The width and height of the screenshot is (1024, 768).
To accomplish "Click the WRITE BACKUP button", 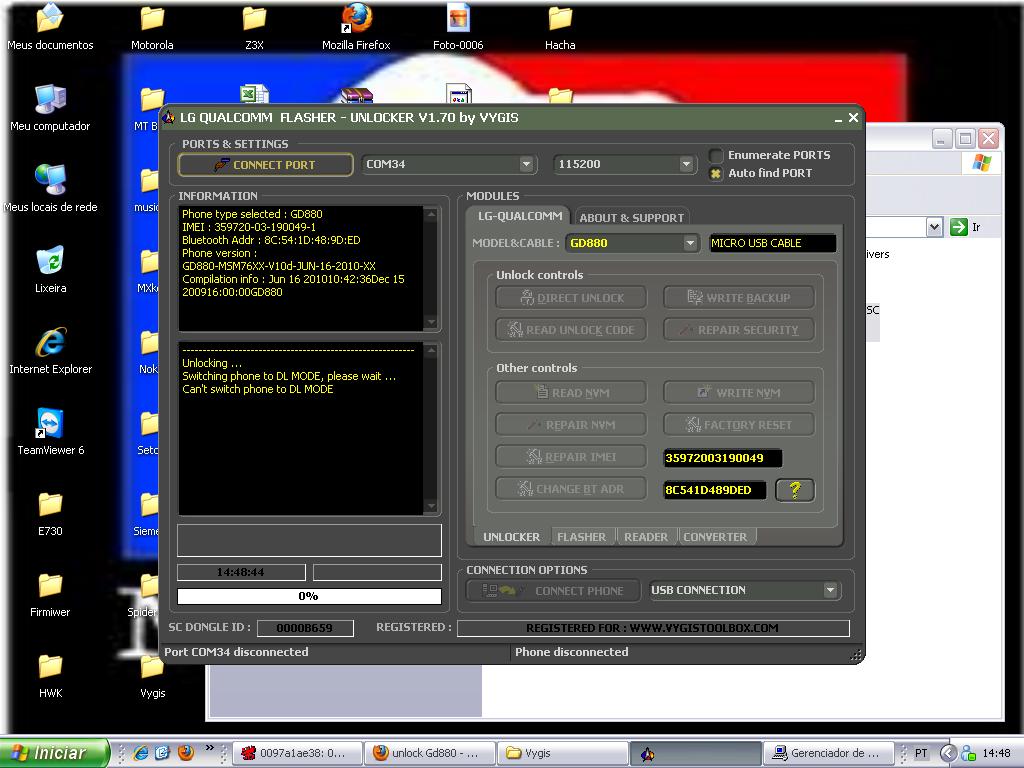I will 739,298.
